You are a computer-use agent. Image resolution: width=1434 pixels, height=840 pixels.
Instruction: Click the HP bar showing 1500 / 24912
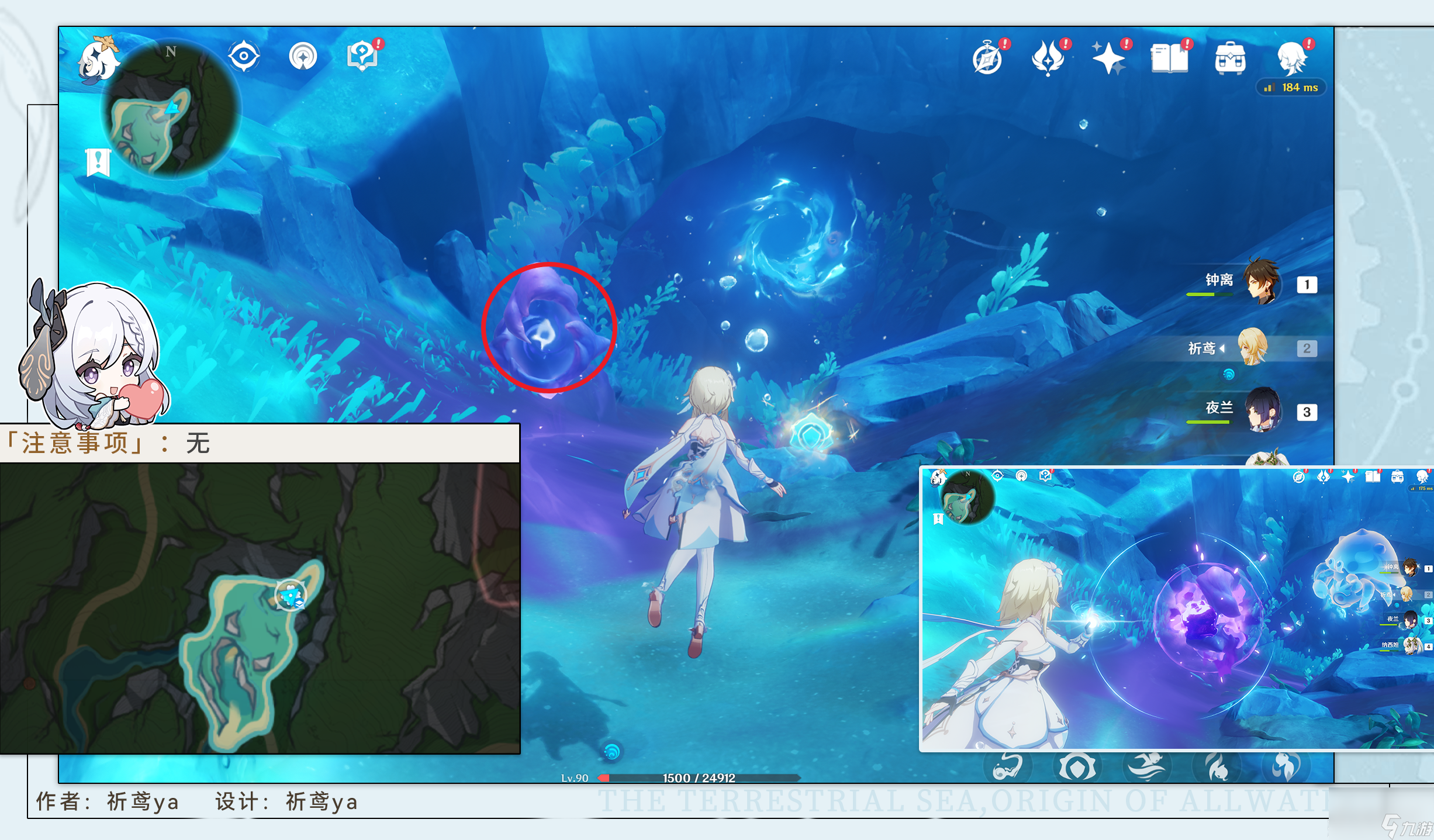(699, 777)
